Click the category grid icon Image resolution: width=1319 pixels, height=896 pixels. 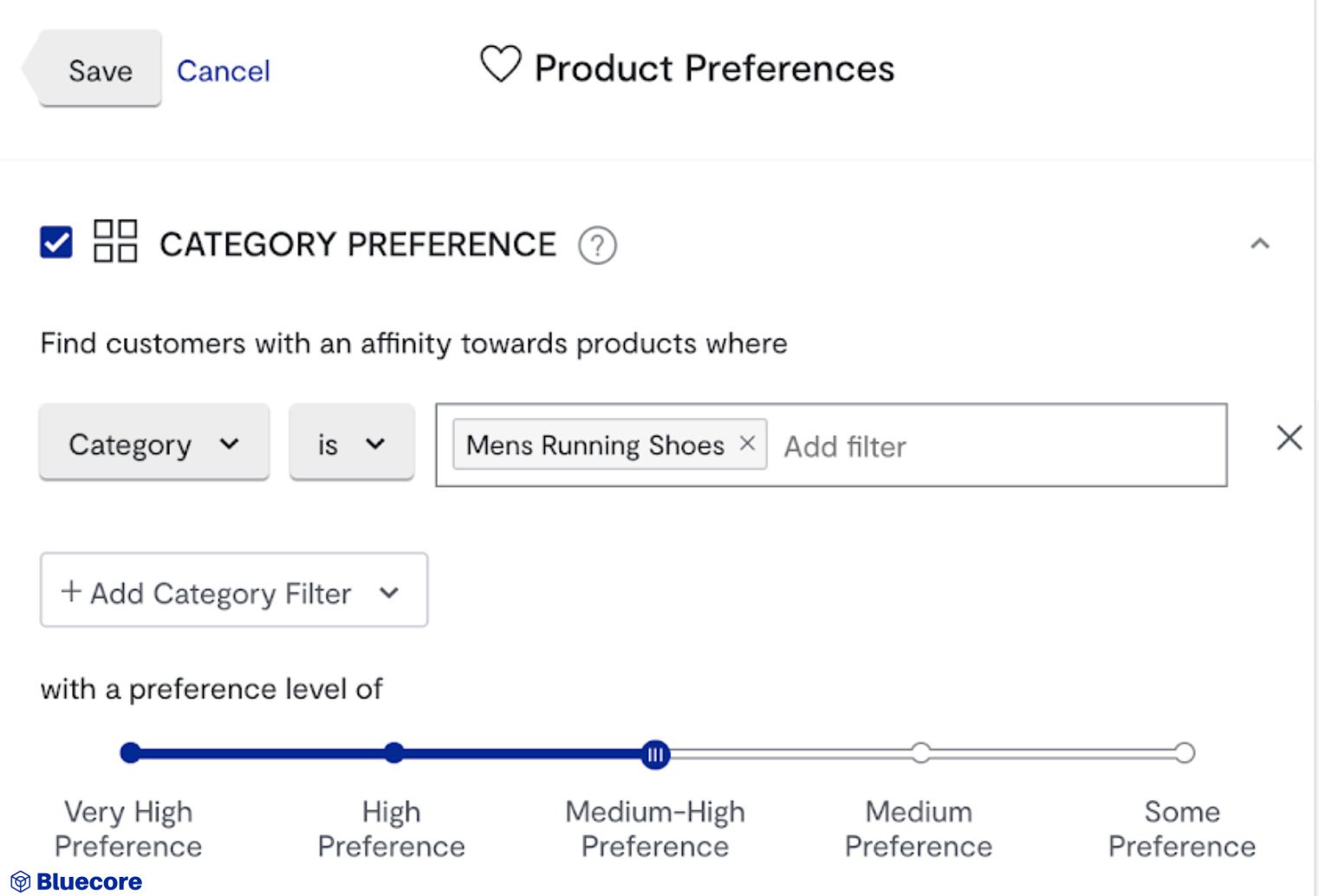click(x=115, y=241)
